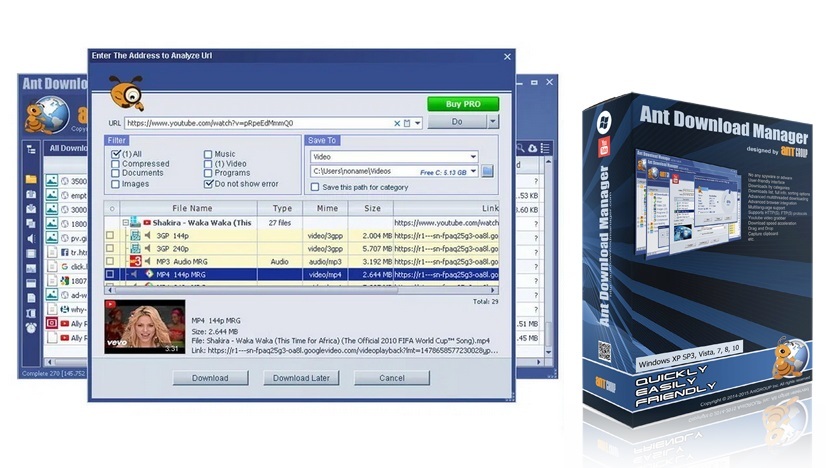Click the list view icon in main window
The width and height of the screenshot is (832, 468).
pyautogui.click(x=545, y=149)
